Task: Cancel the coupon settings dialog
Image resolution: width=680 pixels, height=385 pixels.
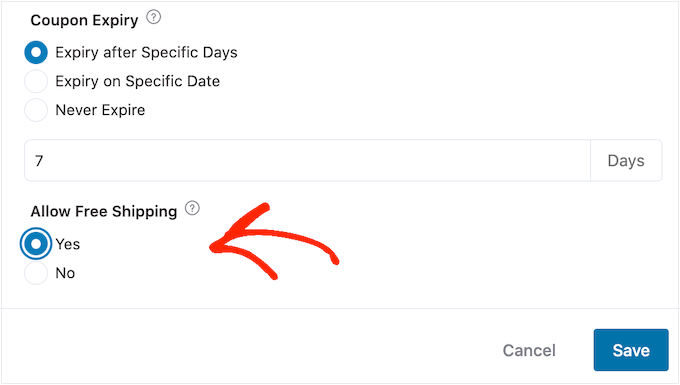Action: (529, 350)
